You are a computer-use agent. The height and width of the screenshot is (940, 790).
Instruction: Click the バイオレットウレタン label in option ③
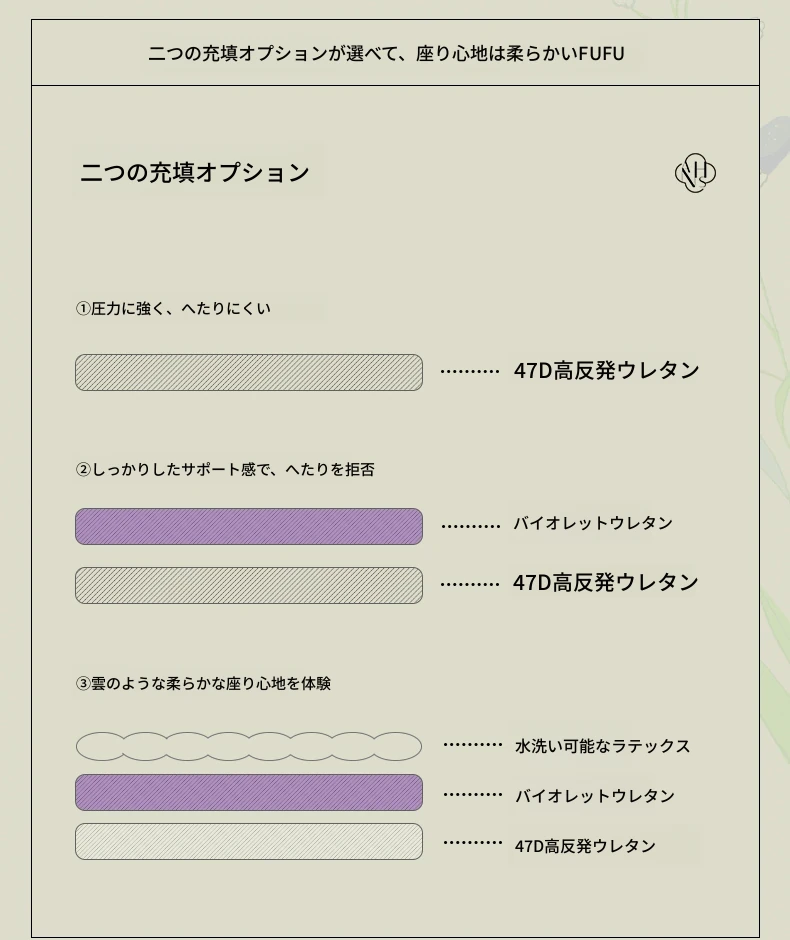click(595, 796)
